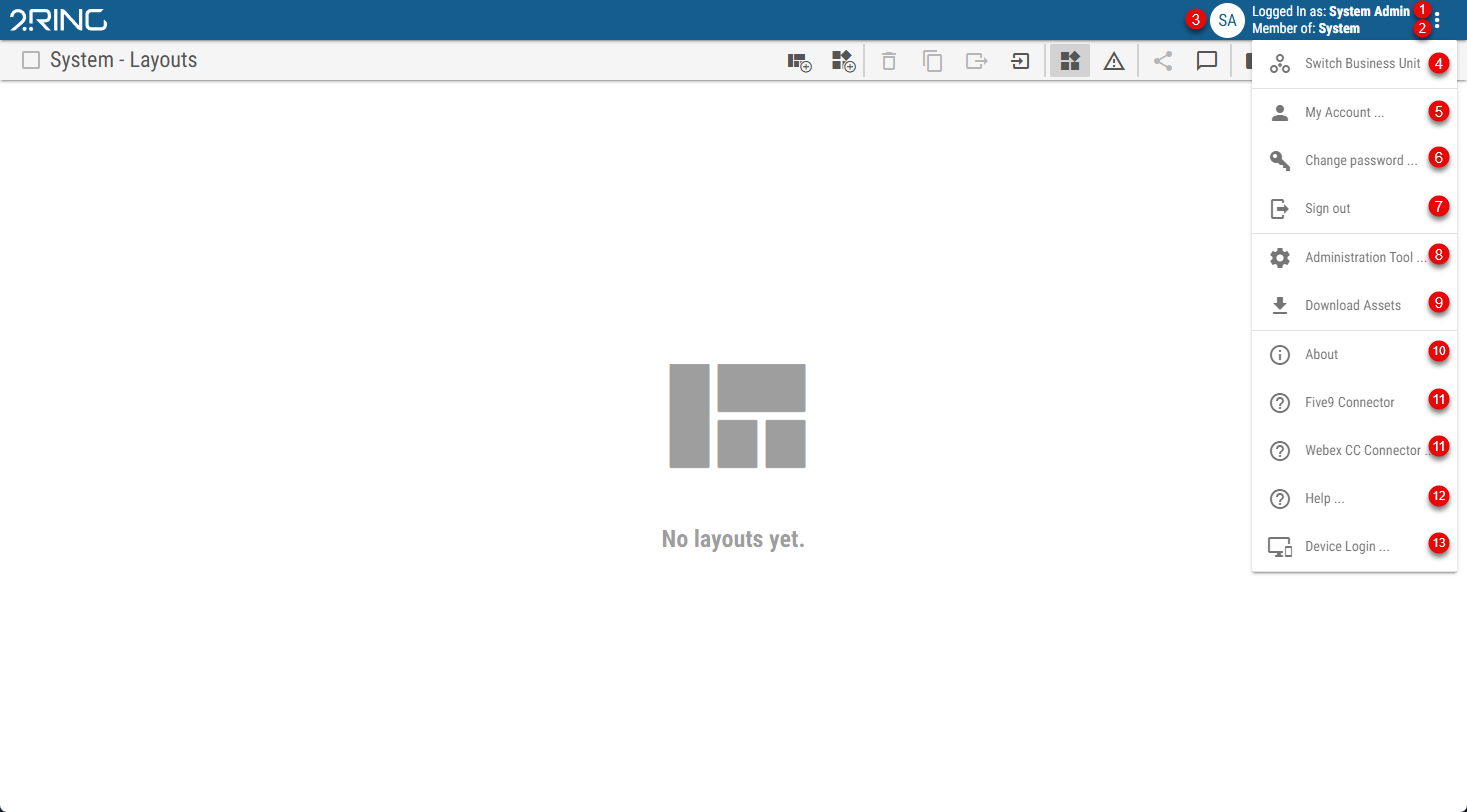Click the 2RING logo
The image size is (1467, 812).
(x=57, y=18)
